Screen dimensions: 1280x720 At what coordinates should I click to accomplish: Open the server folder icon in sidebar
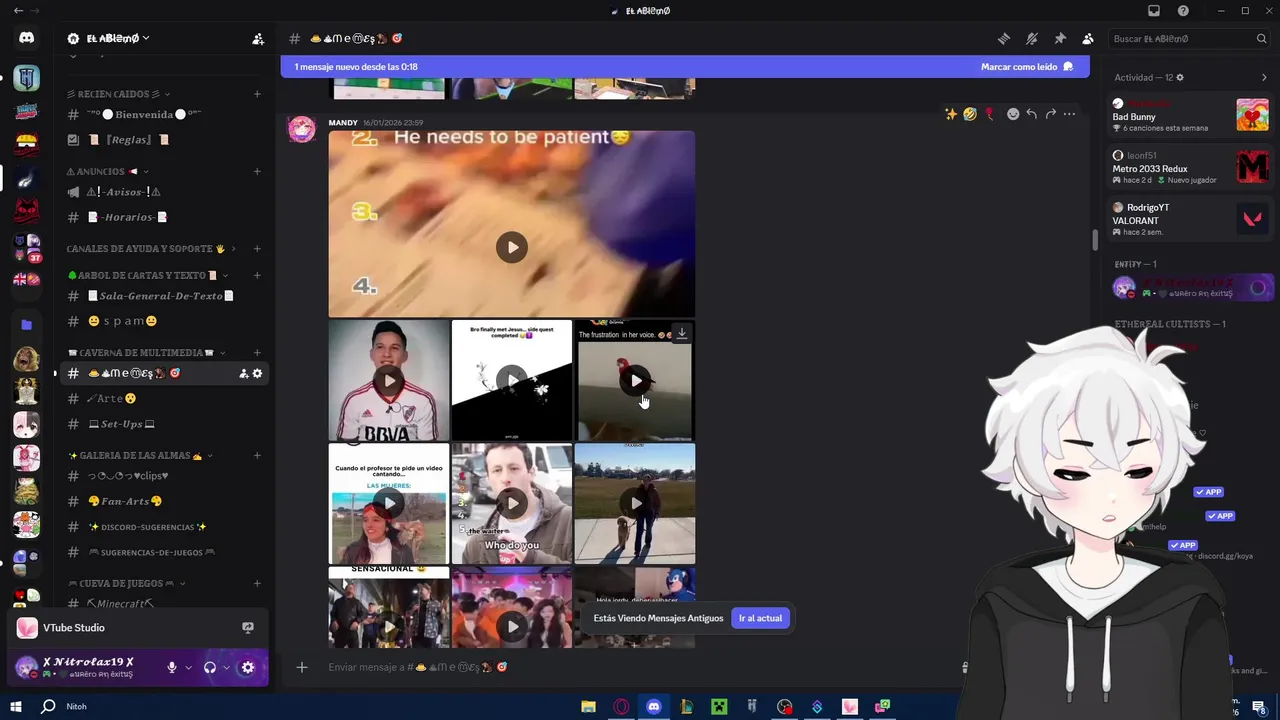(27, 325)
